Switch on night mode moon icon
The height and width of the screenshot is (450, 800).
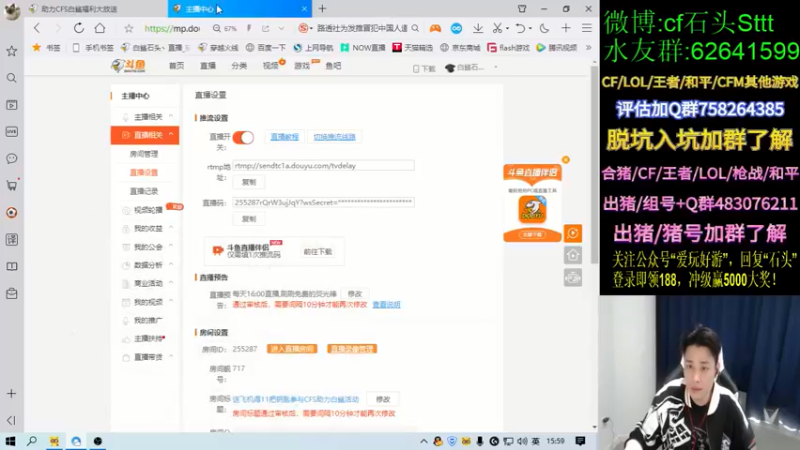pyautogui.click(x=544, y=29)
